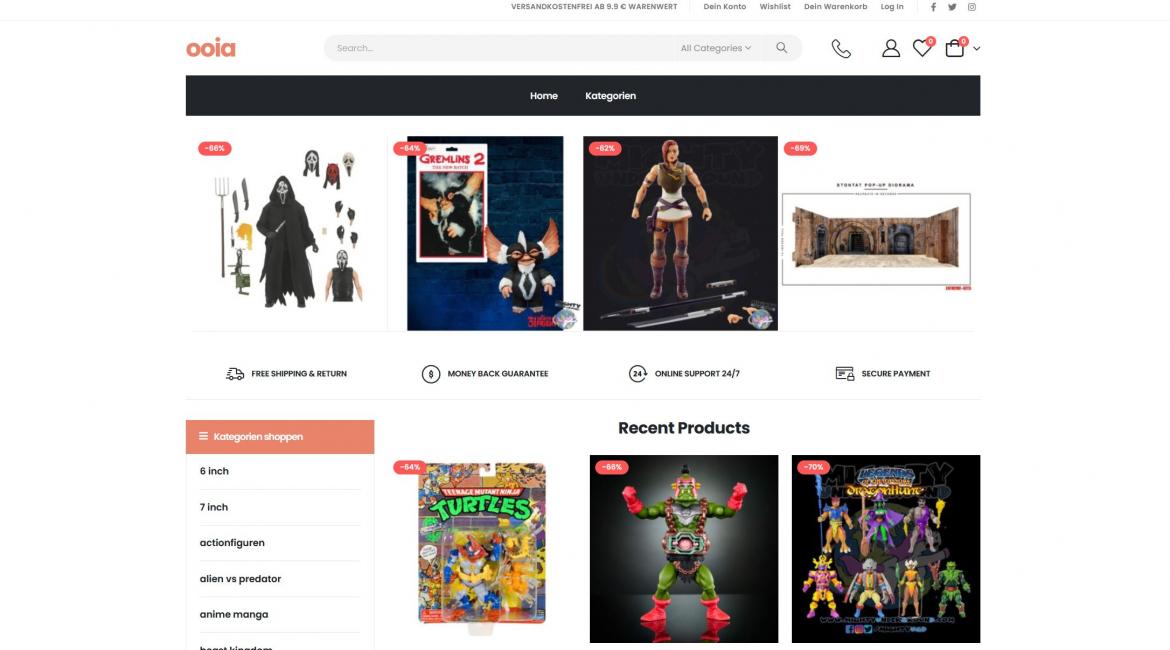
Task: Click into the Search input field
Action: [500, 48]
